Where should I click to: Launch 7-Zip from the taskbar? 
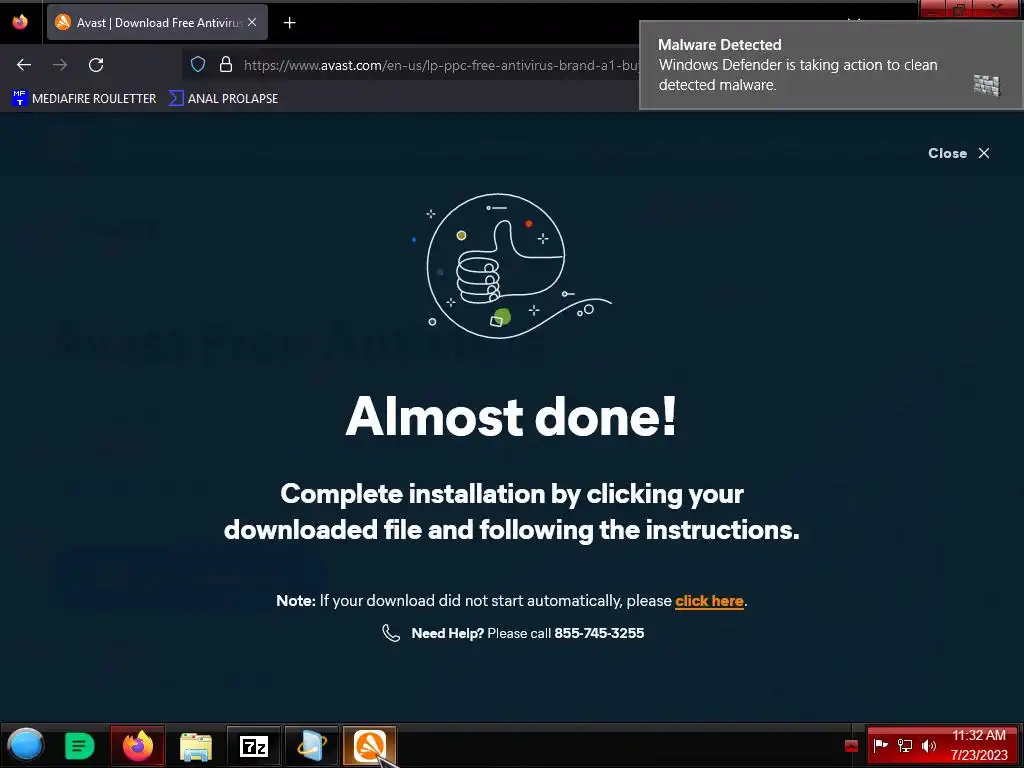pyautogui.click(x=254, y=746)
